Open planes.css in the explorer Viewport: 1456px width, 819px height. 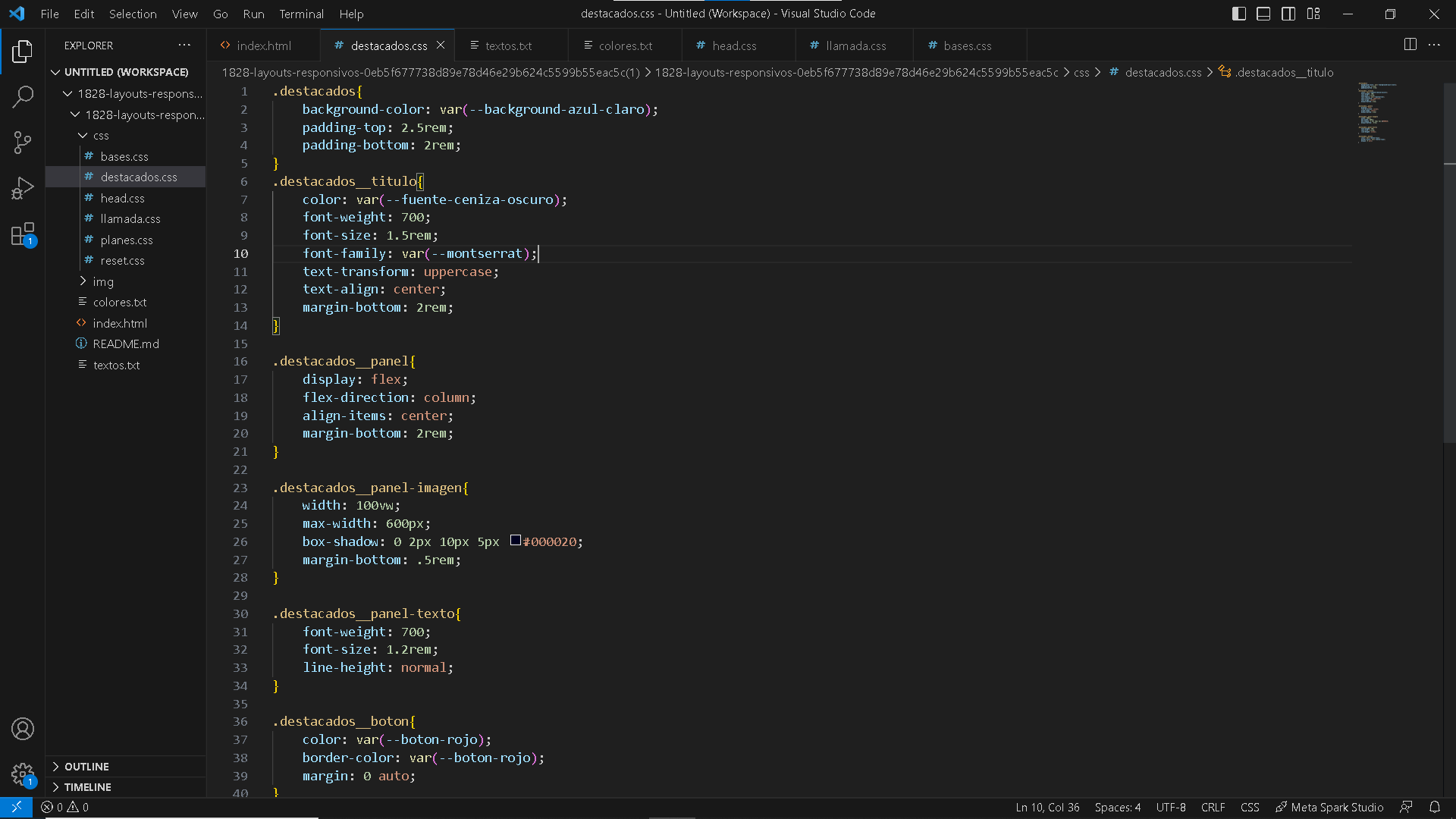127,240
